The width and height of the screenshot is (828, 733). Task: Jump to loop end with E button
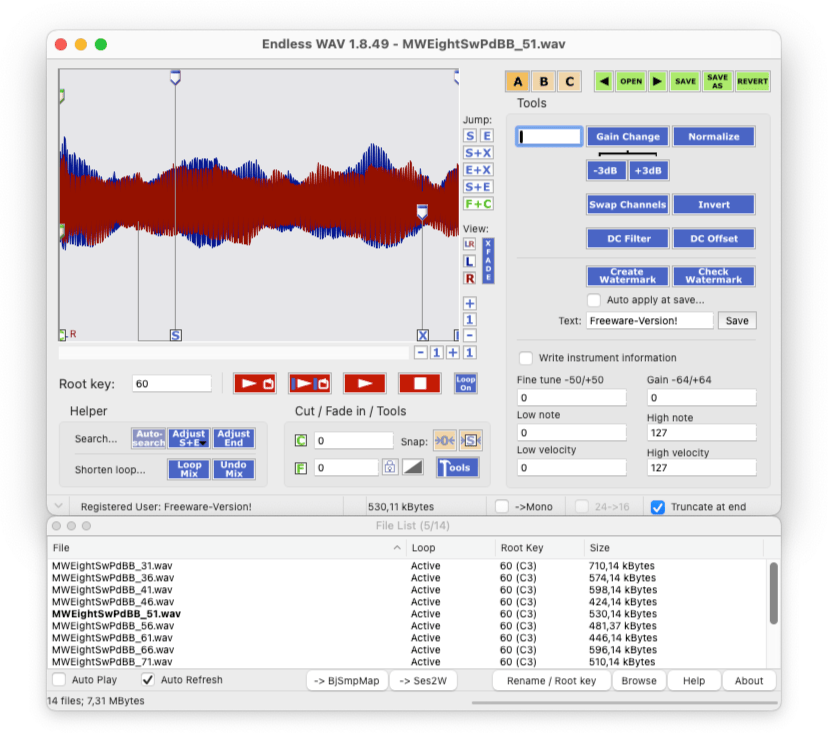click(x=487, y=136)
